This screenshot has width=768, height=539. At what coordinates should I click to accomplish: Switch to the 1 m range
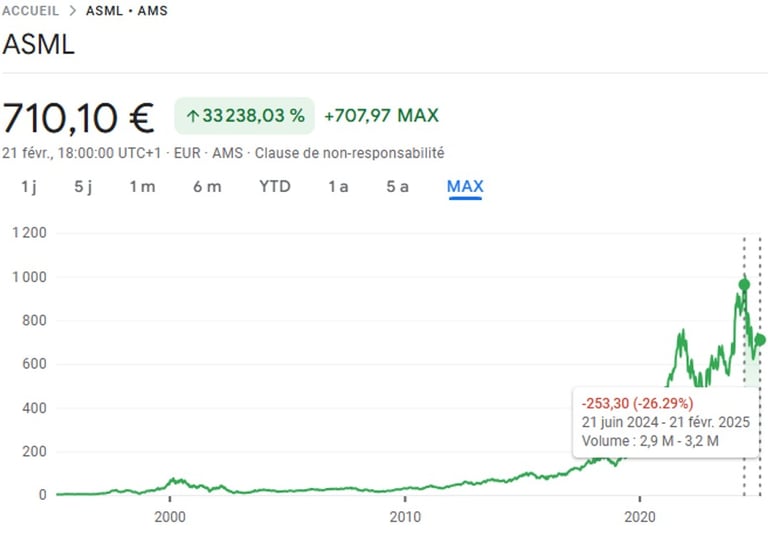coord(143,187)
